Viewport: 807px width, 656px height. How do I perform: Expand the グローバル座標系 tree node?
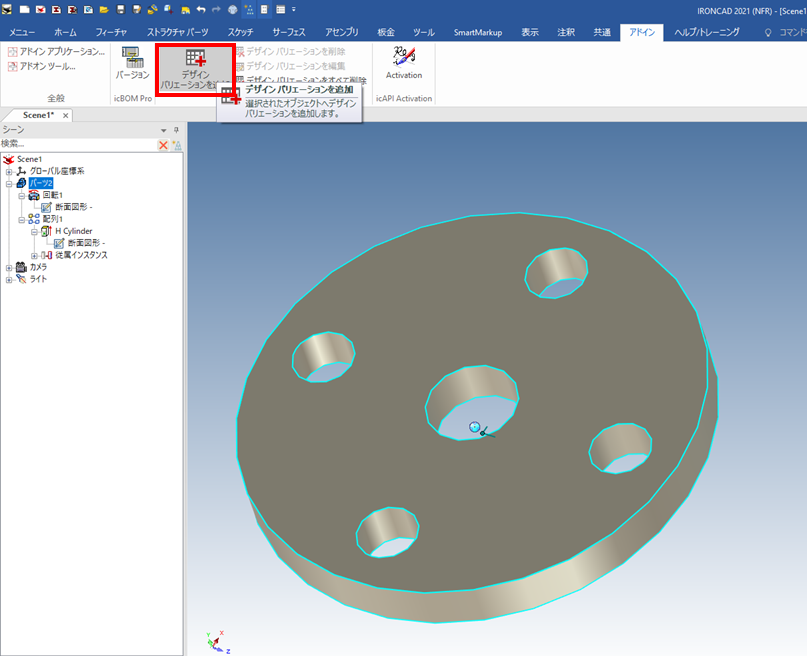(9, 172)
